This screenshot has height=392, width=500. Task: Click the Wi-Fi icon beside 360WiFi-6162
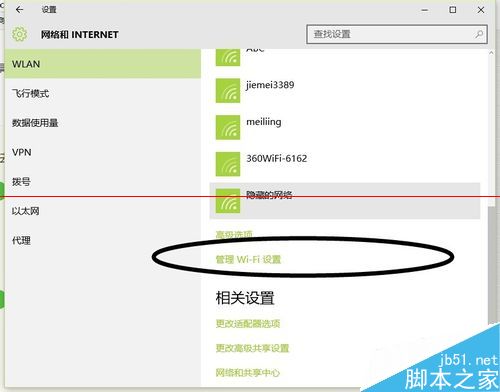[228, 164]
